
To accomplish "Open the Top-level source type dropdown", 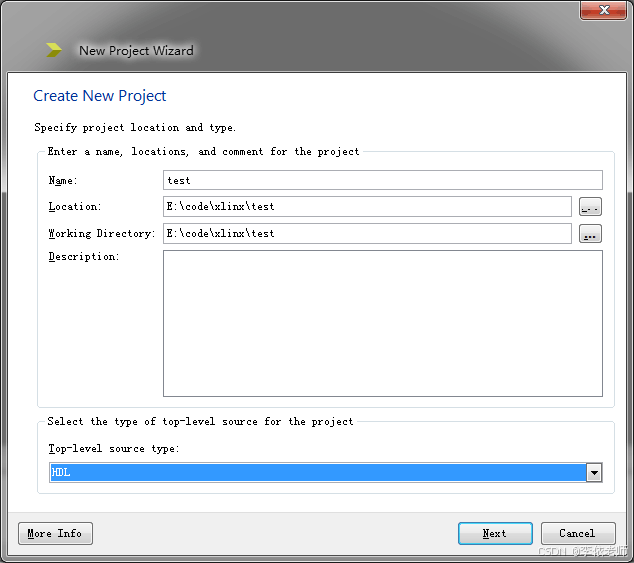I will pos(325,472).
